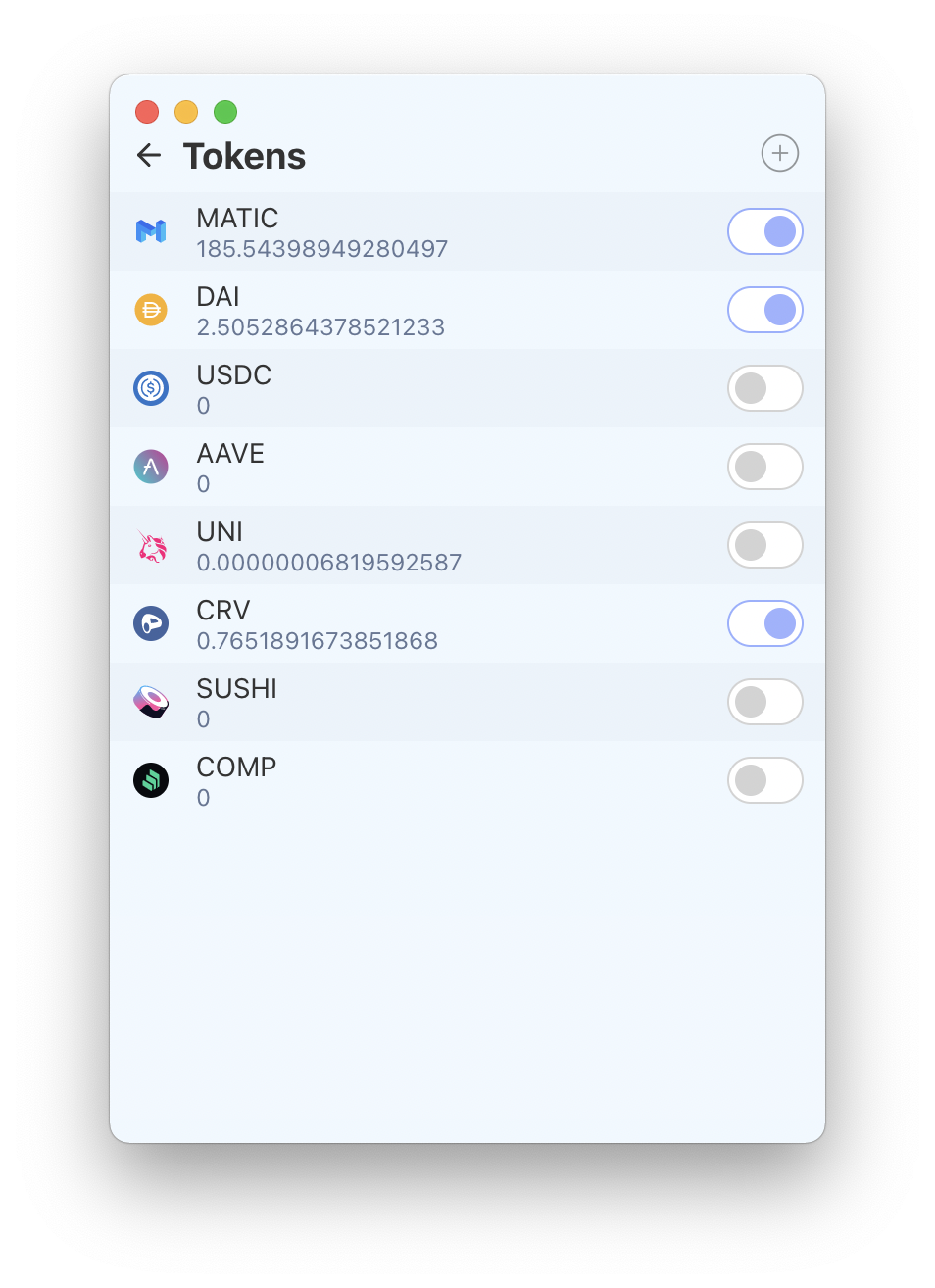Enable the COMP token toggle
Image resolution: width=935 pixels, height=1288 pixels.
click(x=765, y=780)
